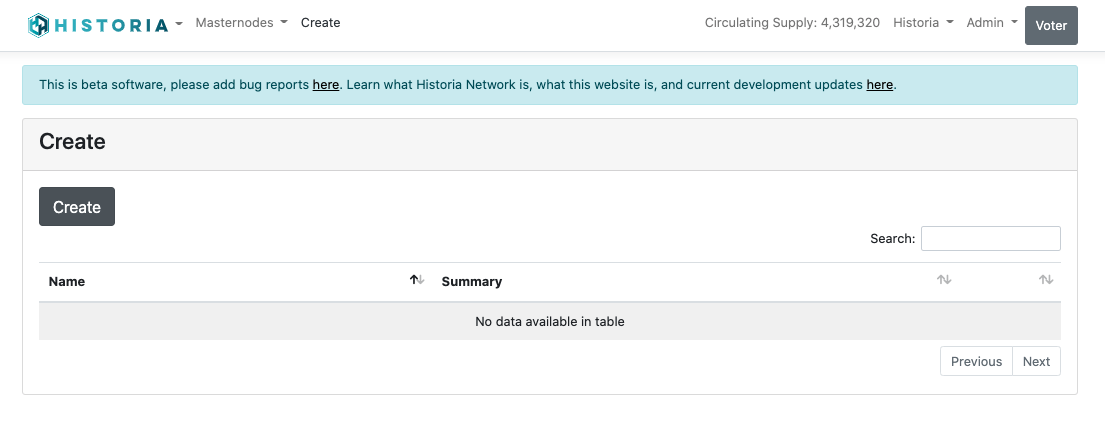Sort the table by Name header
Screen dimensions: 1105x439
[x=67, y=282]
